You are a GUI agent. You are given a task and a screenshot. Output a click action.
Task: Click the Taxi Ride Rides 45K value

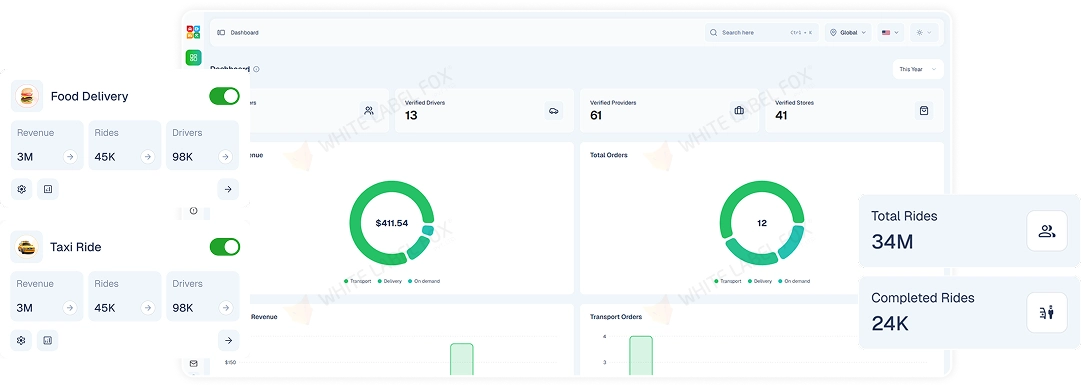click(105, 308)
